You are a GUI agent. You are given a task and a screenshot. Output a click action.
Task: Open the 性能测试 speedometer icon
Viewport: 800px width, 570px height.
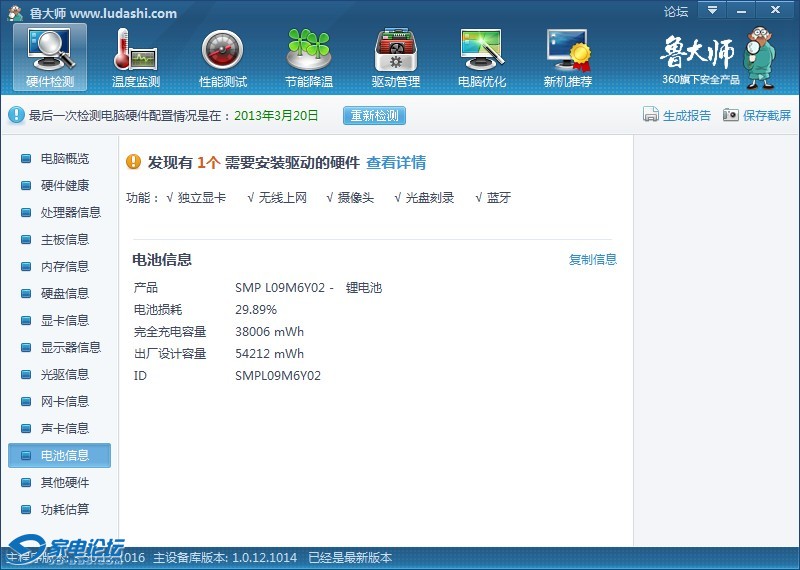(222, 50)
